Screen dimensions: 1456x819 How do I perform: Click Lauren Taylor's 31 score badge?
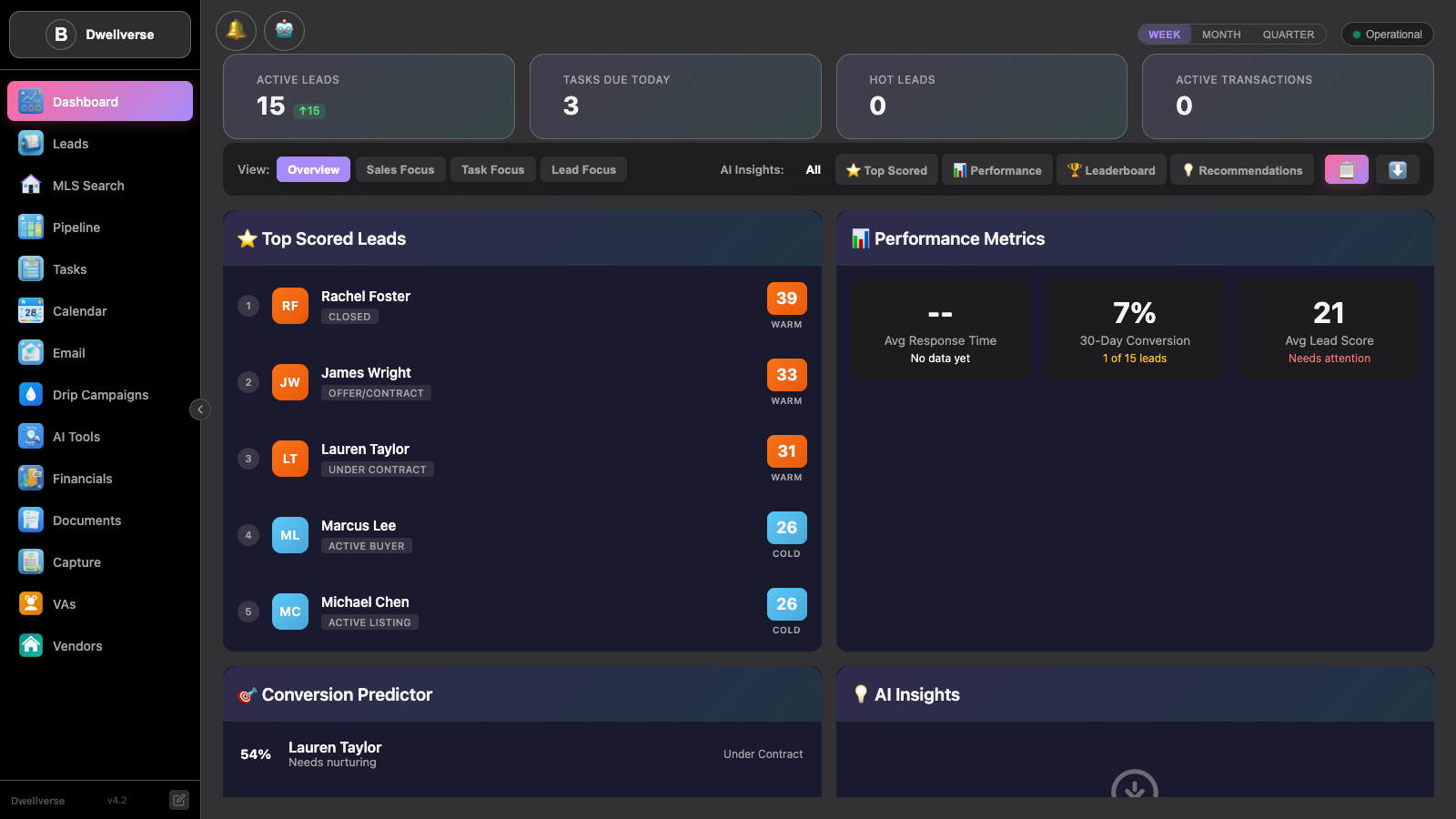click(787, 451)
